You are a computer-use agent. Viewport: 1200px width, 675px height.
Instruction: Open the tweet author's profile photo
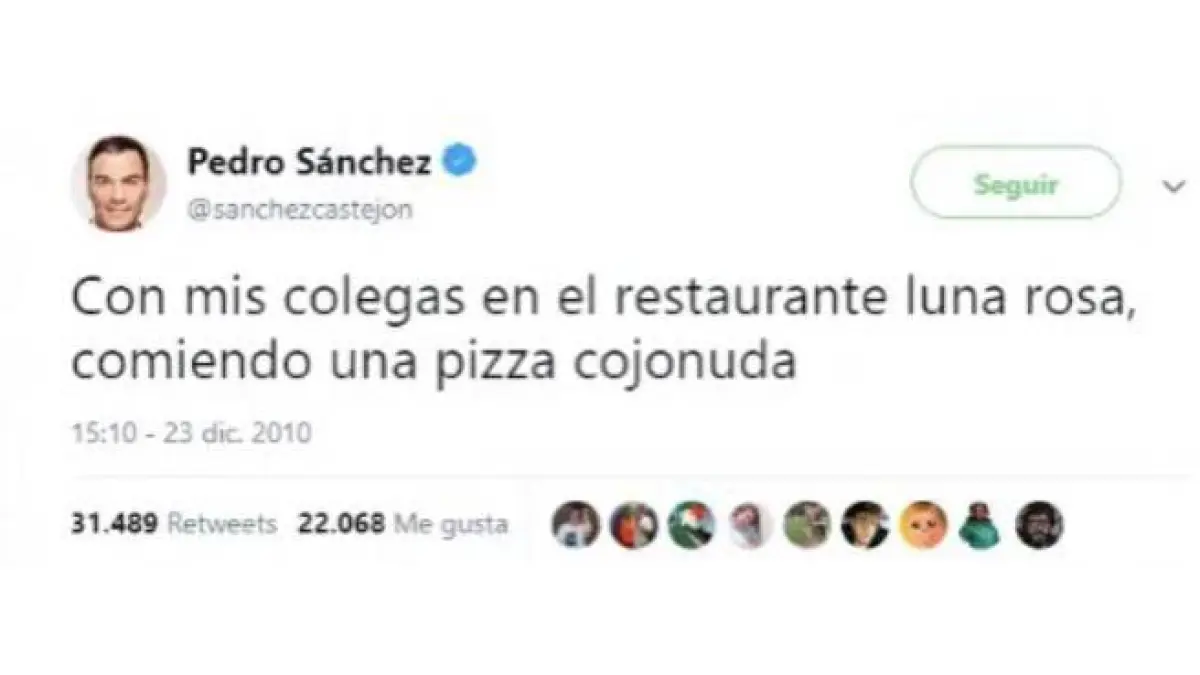pos(119,183)
